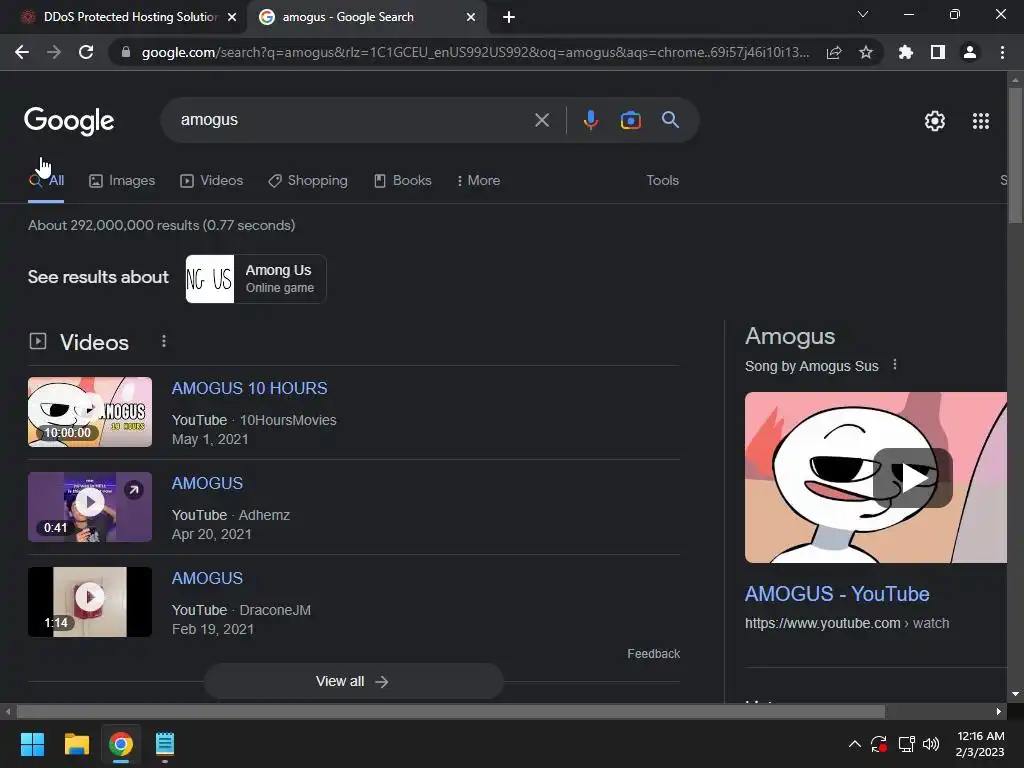
Task: Click the About 292,000,000 results text
Action: click(x=161, y=225)
